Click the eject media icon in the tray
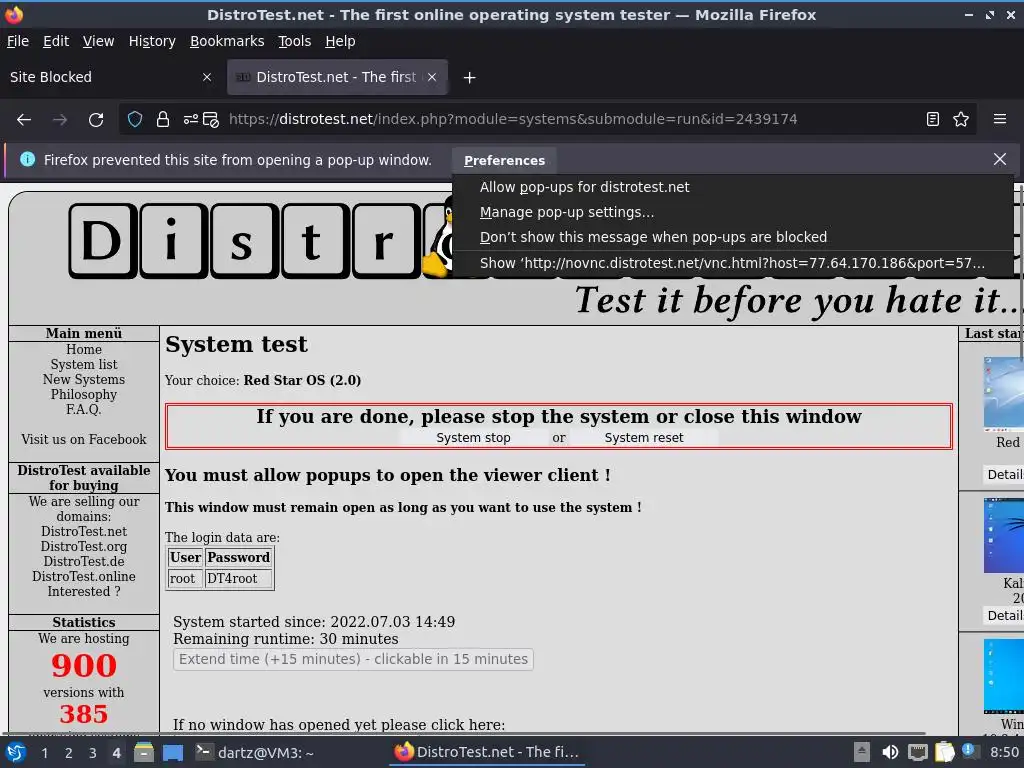 click(x=862, y=752)
